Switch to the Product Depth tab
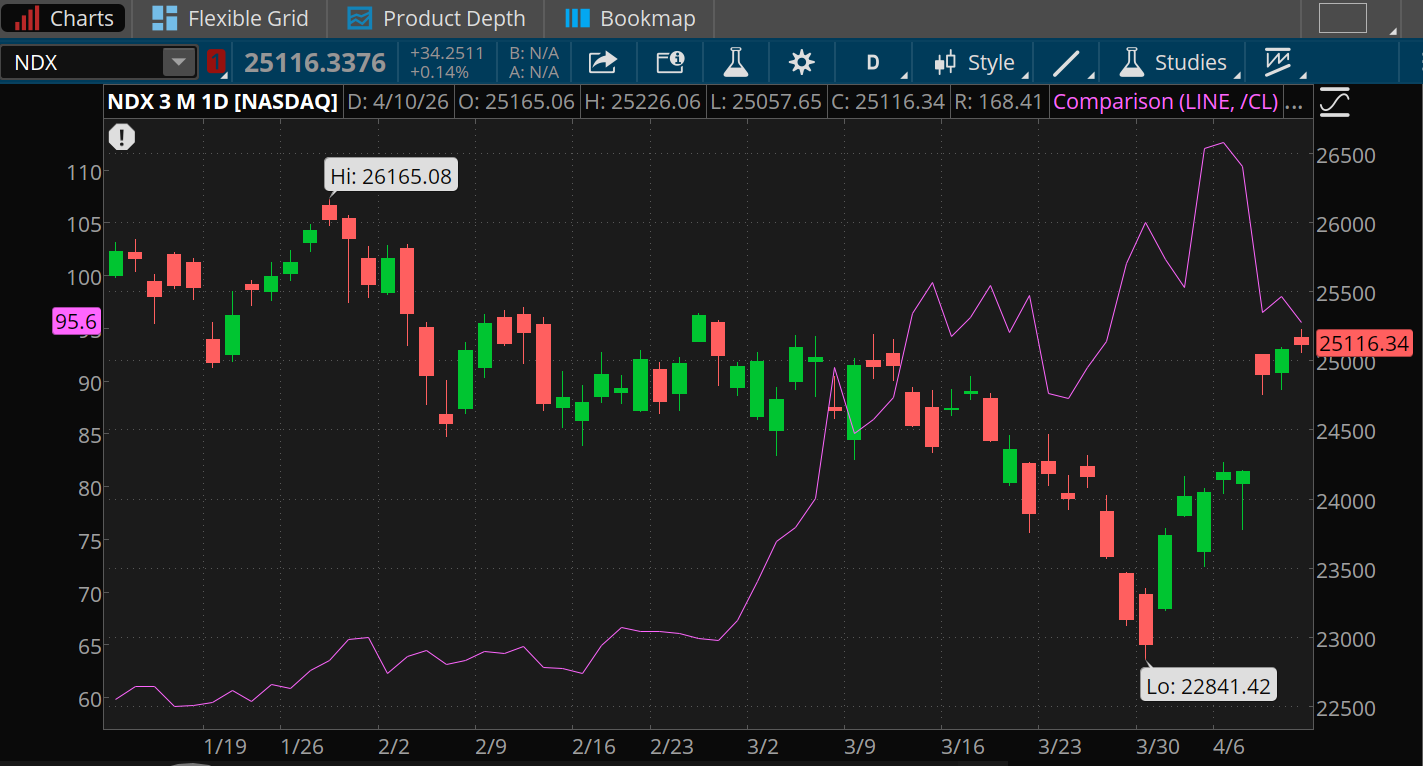 [436, 18]
